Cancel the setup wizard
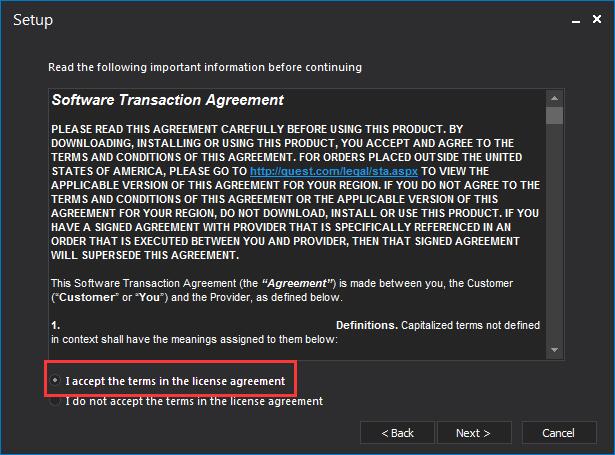This screenshot has width=615, height=455. (559, 433)
